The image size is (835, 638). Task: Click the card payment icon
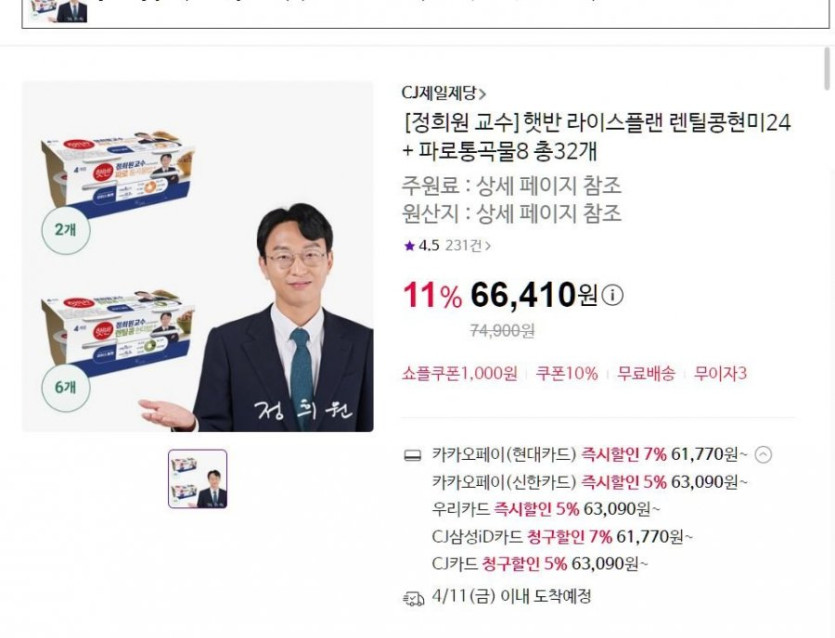(413, 455)
